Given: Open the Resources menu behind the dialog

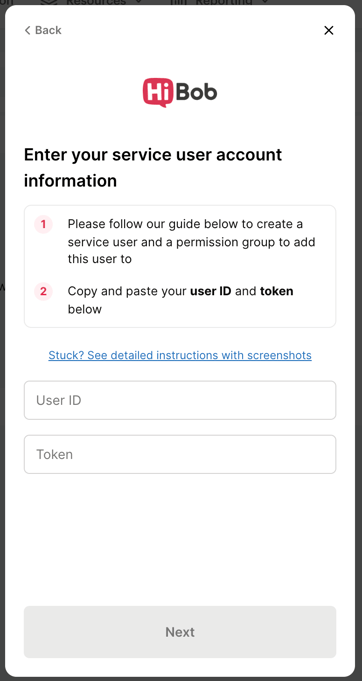Looking at the screenshot, I should (x=95, y=2).
